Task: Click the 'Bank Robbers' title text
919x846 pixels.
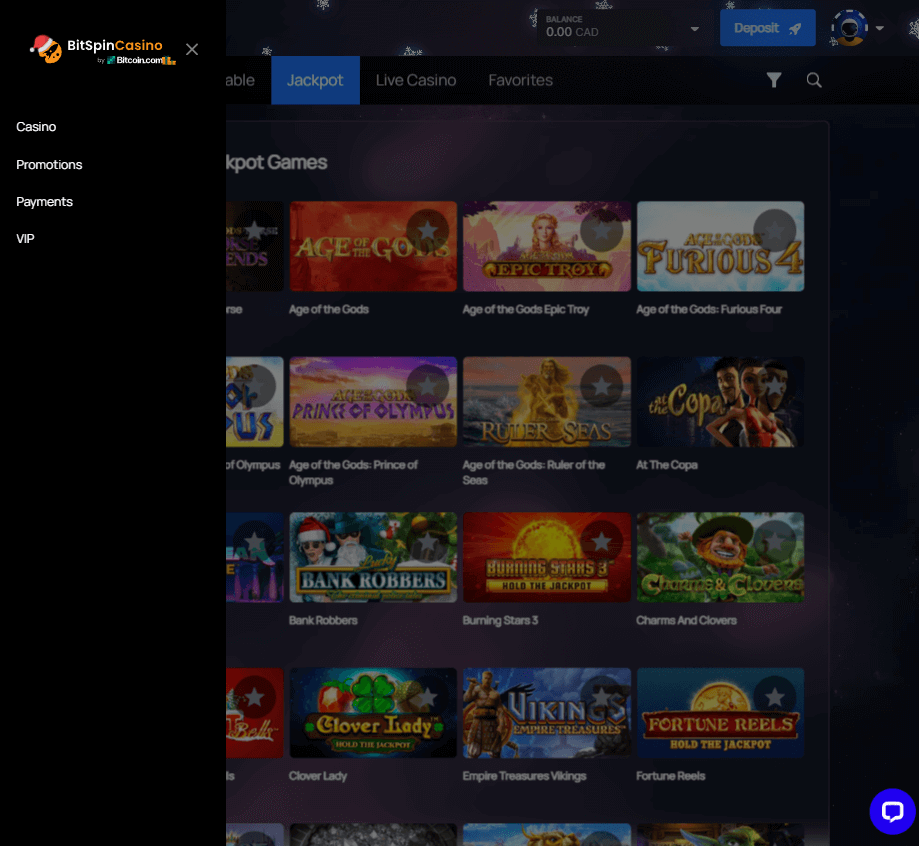Action: [x=323, y=620]
